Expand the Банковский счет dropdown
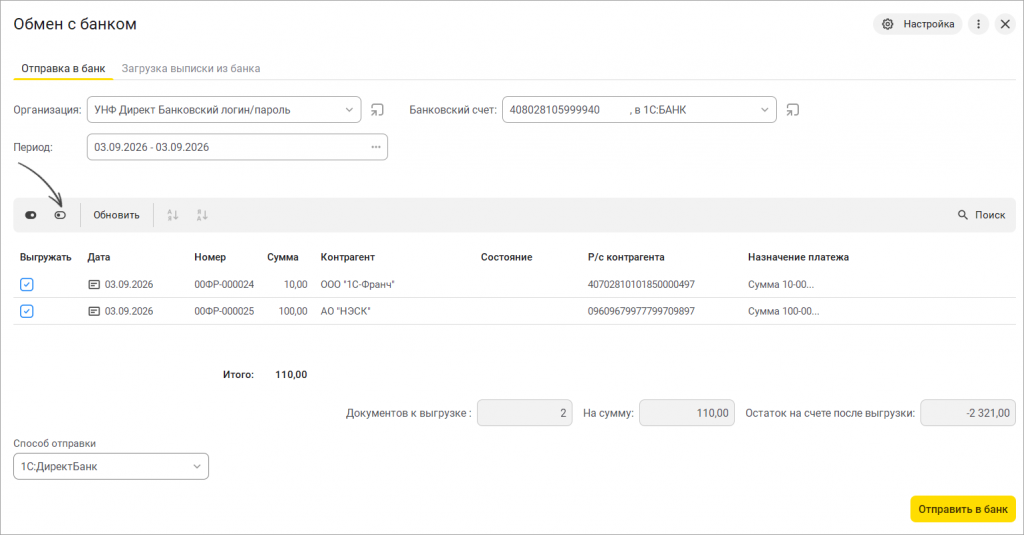1024x535 pixels. click(x=765, y=110)
